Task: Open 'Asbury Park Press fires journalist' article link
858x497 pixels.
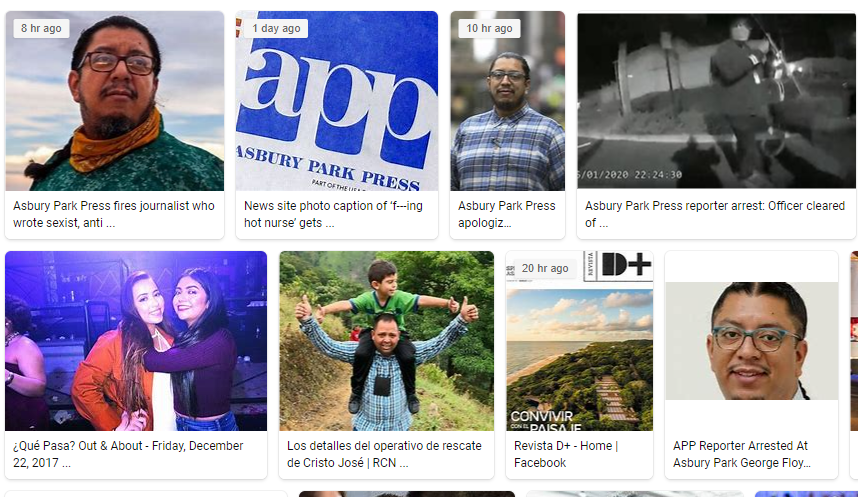Action: tap(114, 214)
